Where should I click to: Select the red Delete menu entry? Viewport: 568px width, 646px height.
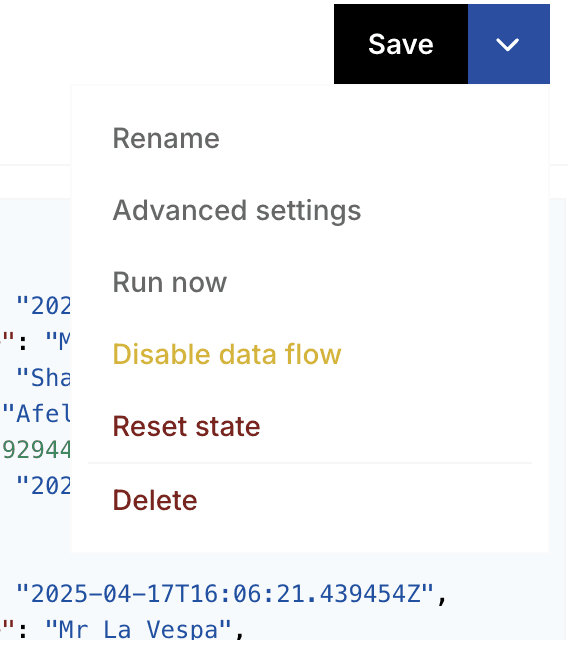(155, 500)
